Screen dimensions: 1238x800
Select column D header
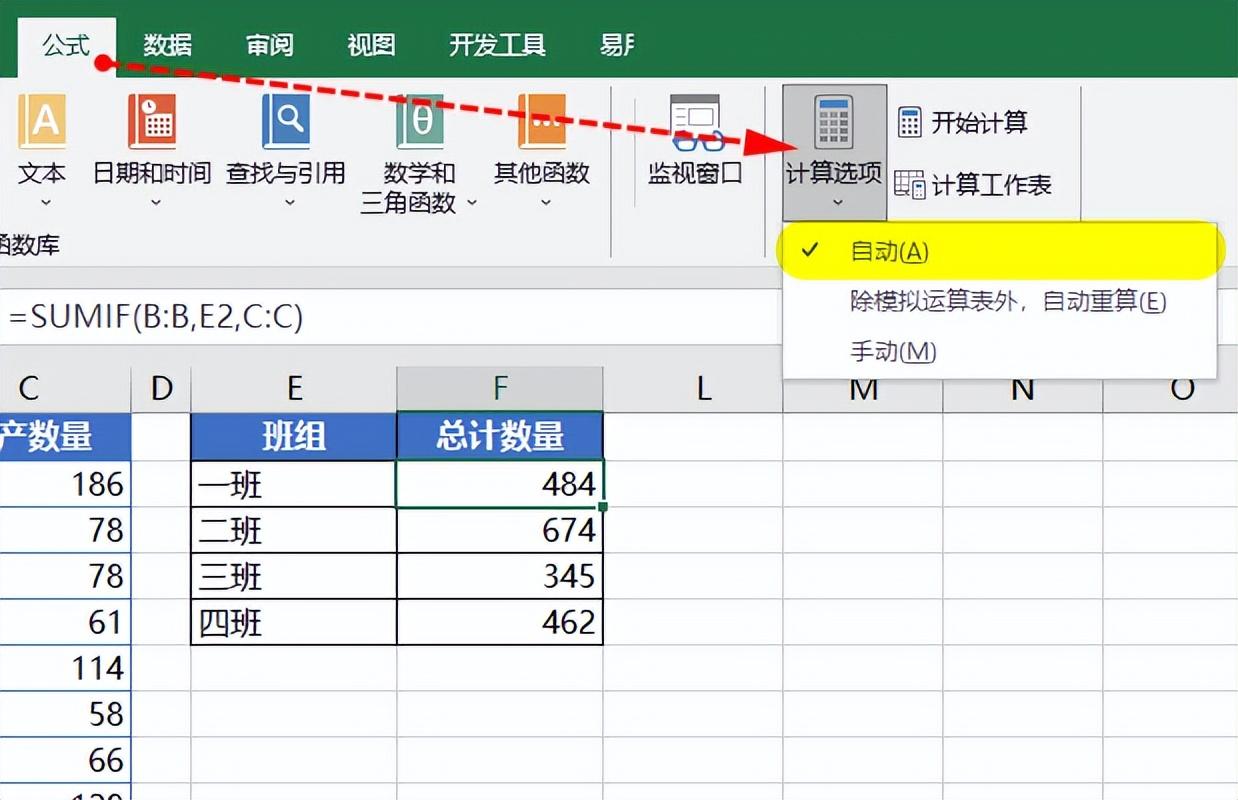[x=161, y=389]
